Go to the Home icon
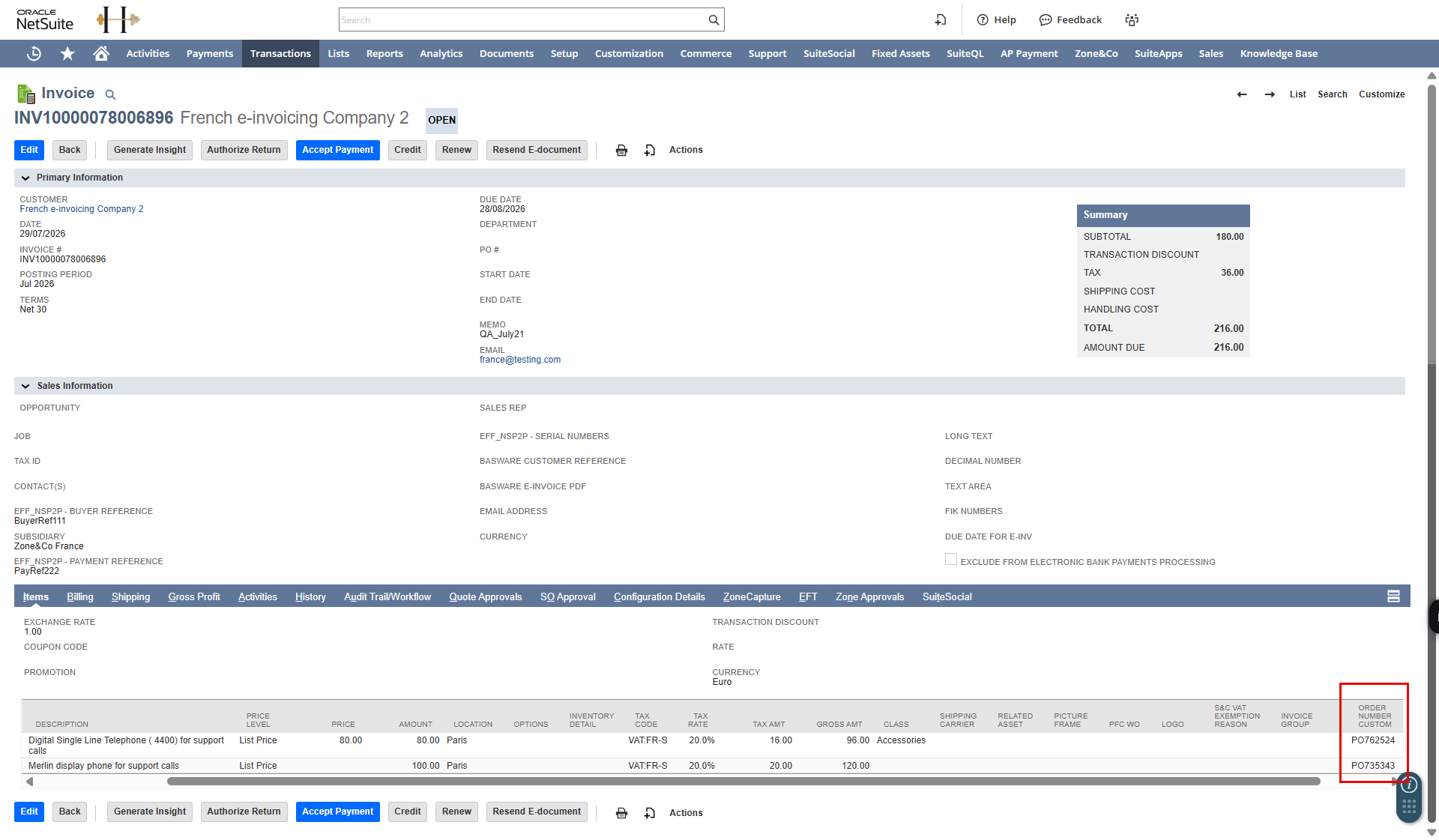The height and width of the screenshot is (840, 1439). [101, 53]
